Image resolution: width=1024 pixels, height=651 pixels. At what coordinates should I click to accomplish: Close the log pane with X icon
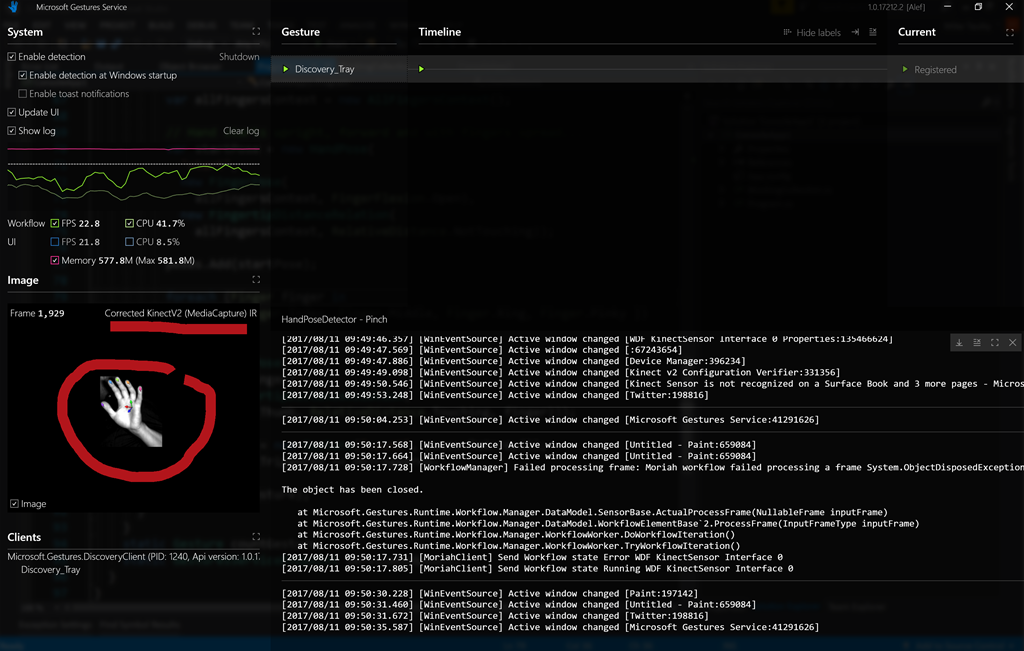point(1012,343)
